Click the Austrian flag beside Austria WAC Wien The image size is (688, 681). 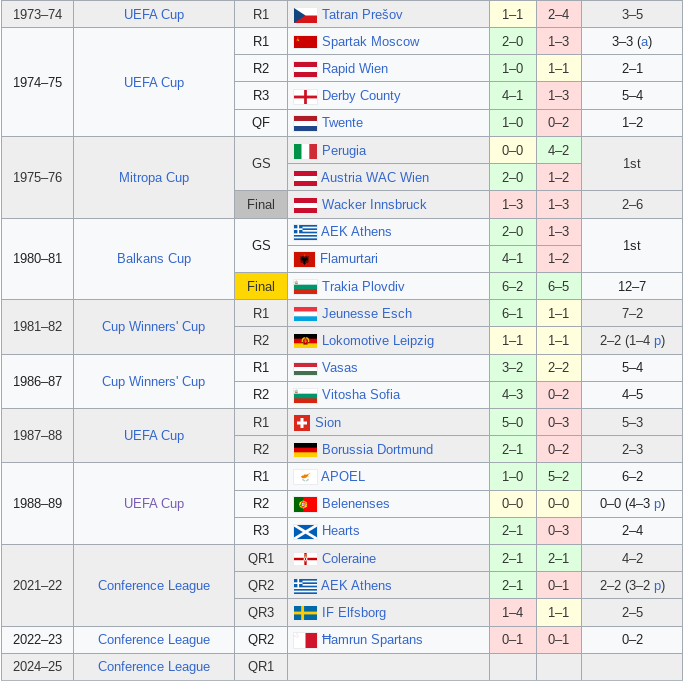click(x=305, y=178)
